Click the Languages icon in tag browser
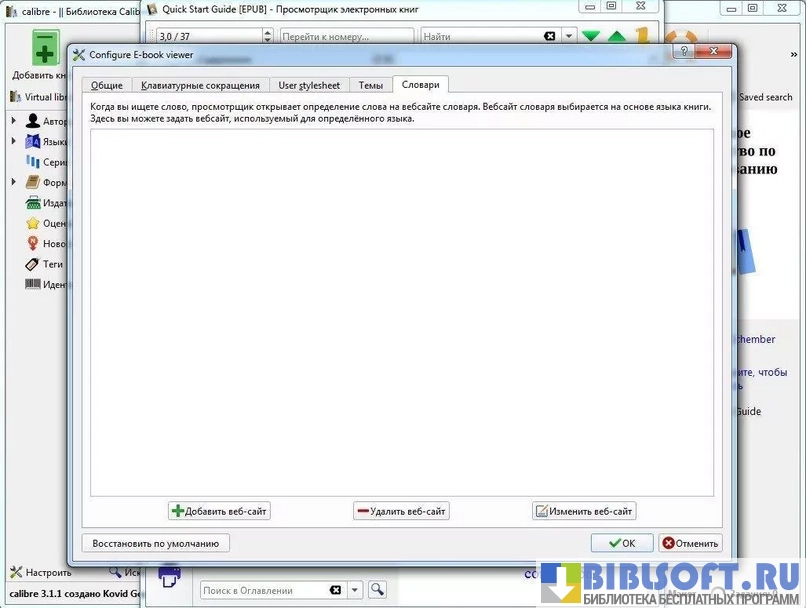Screen dimensions: 806x608 34,141
